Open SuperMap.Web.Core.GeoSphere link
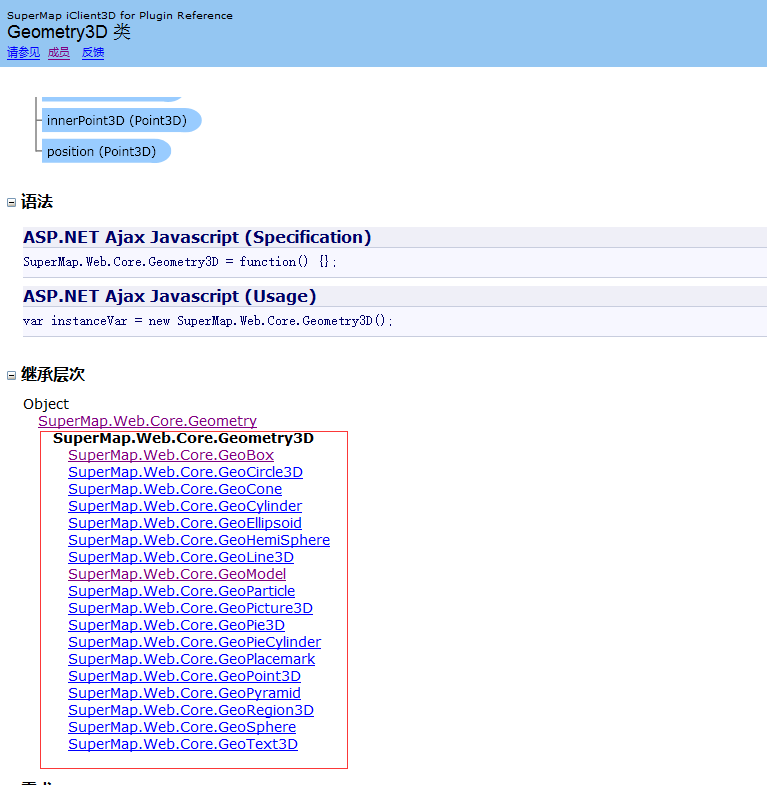 [x=182, y=727]
